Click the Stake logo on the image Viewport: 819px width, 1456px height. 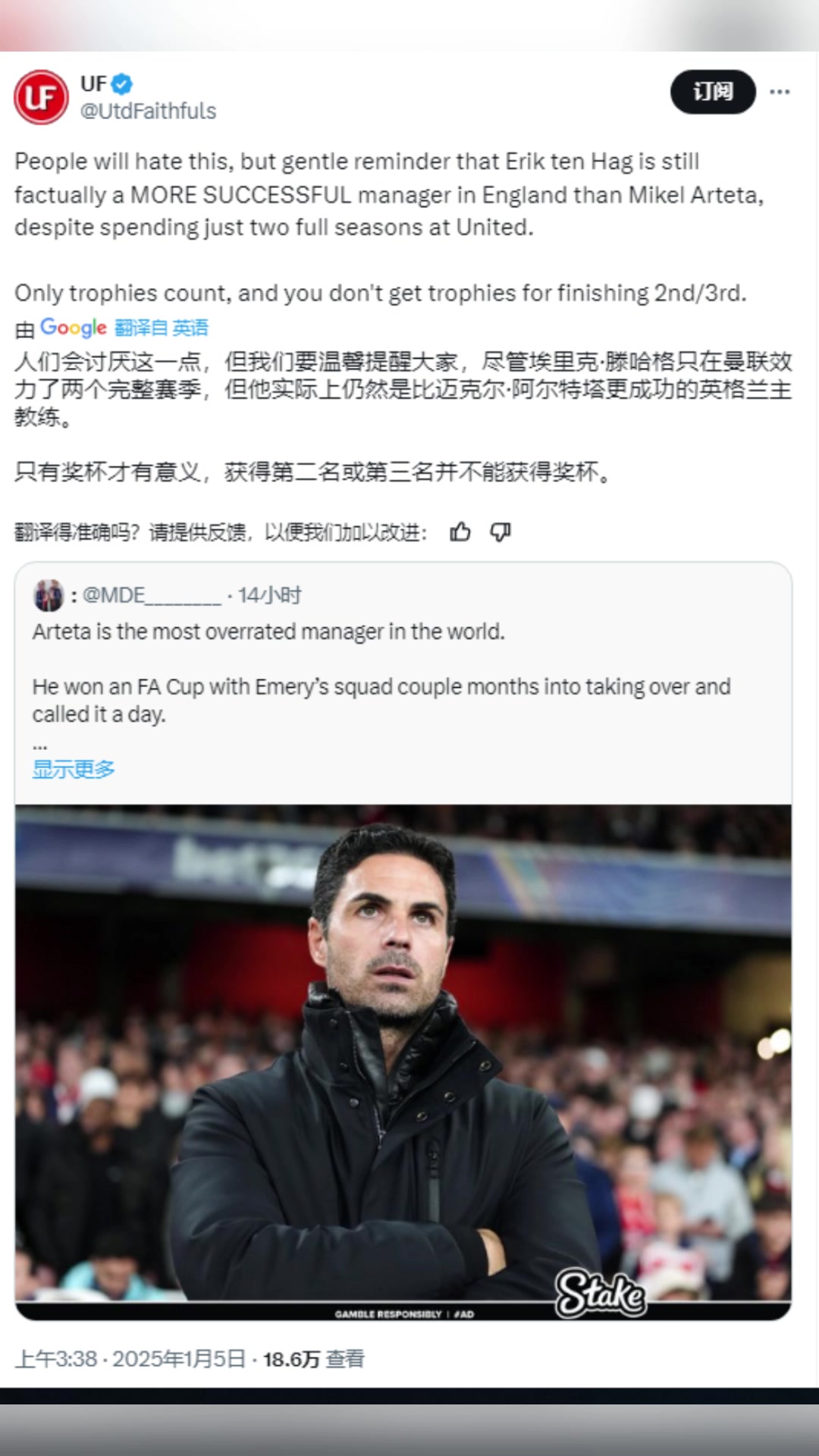pos(601,1293)
